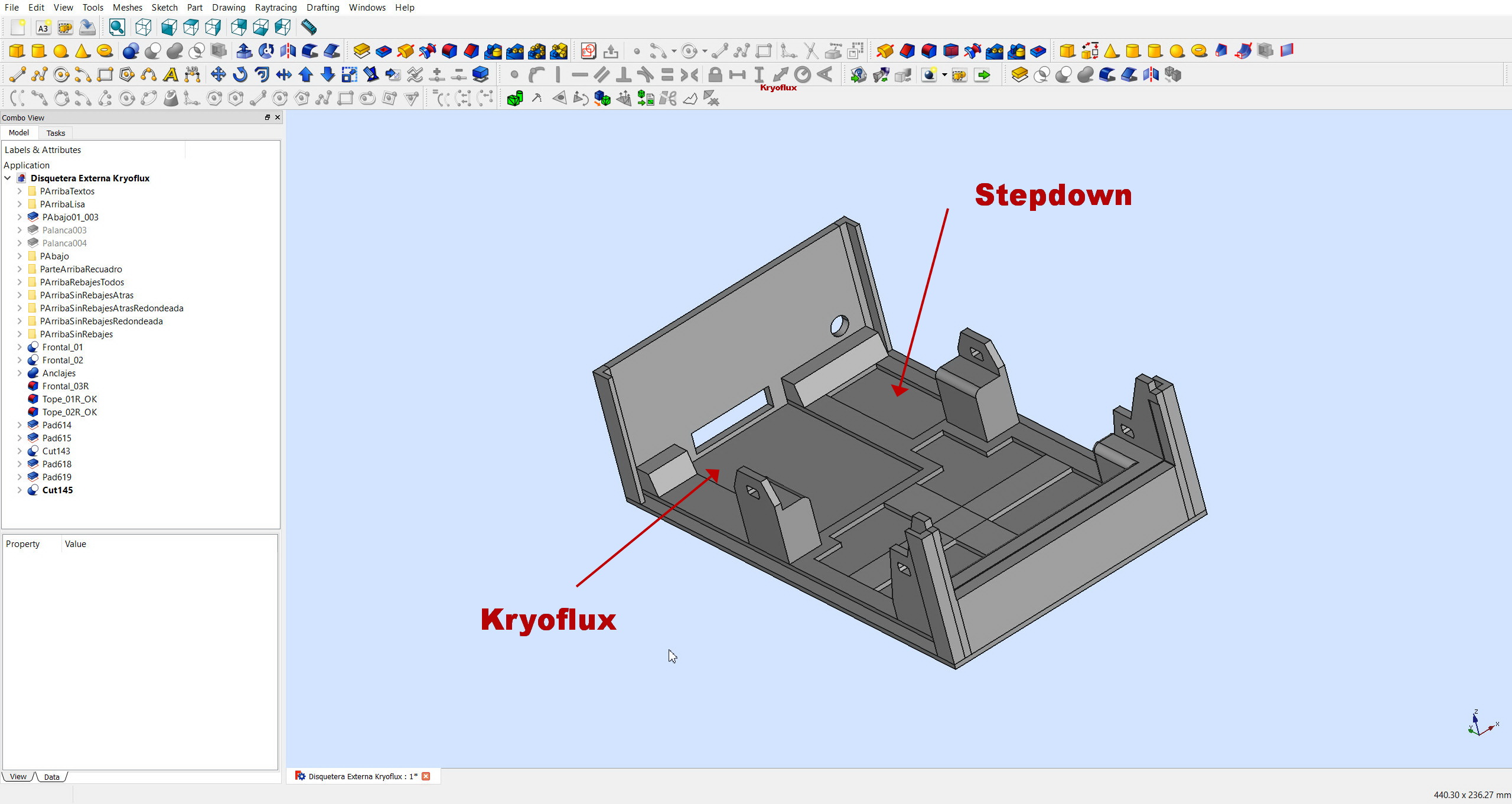Click the New document icon
This screenshot has width=1512, height=804.
pyautogui.click(x=18, y=27)
